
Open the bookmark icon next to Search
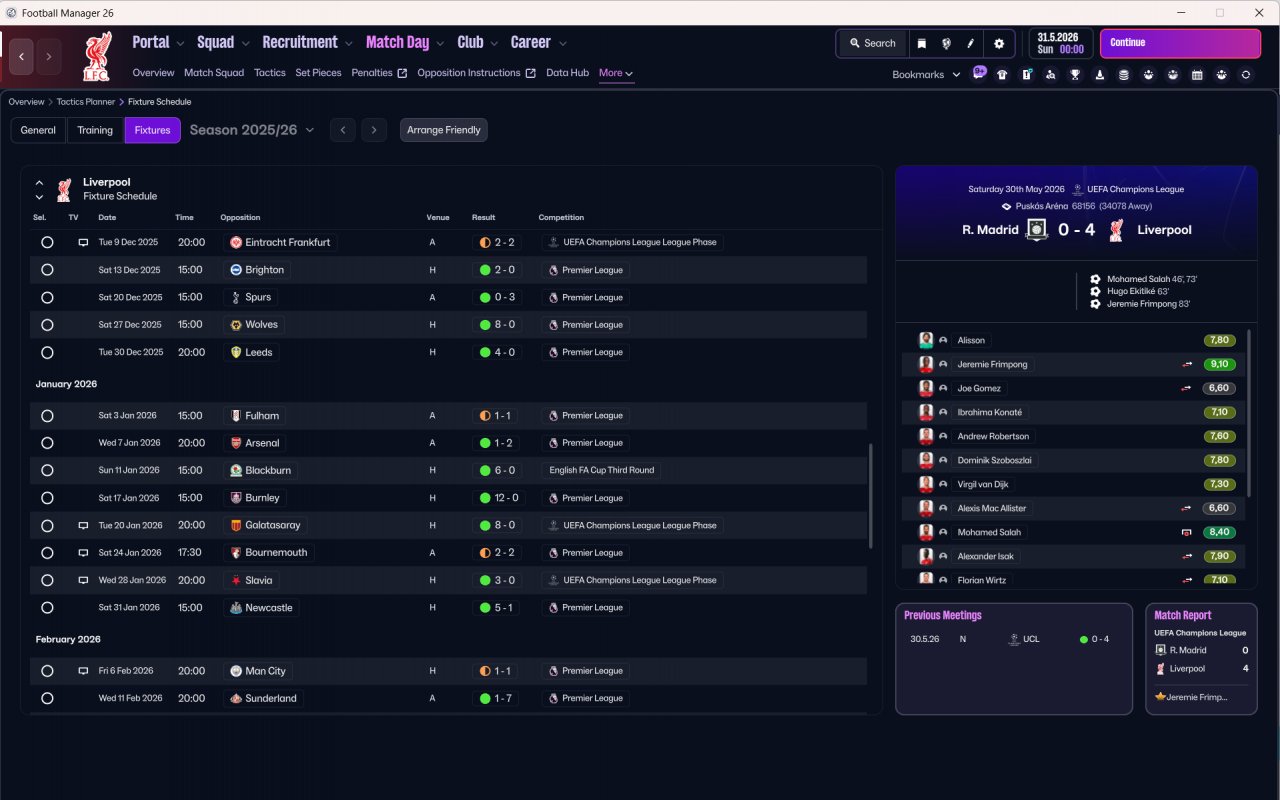[921, 43]
